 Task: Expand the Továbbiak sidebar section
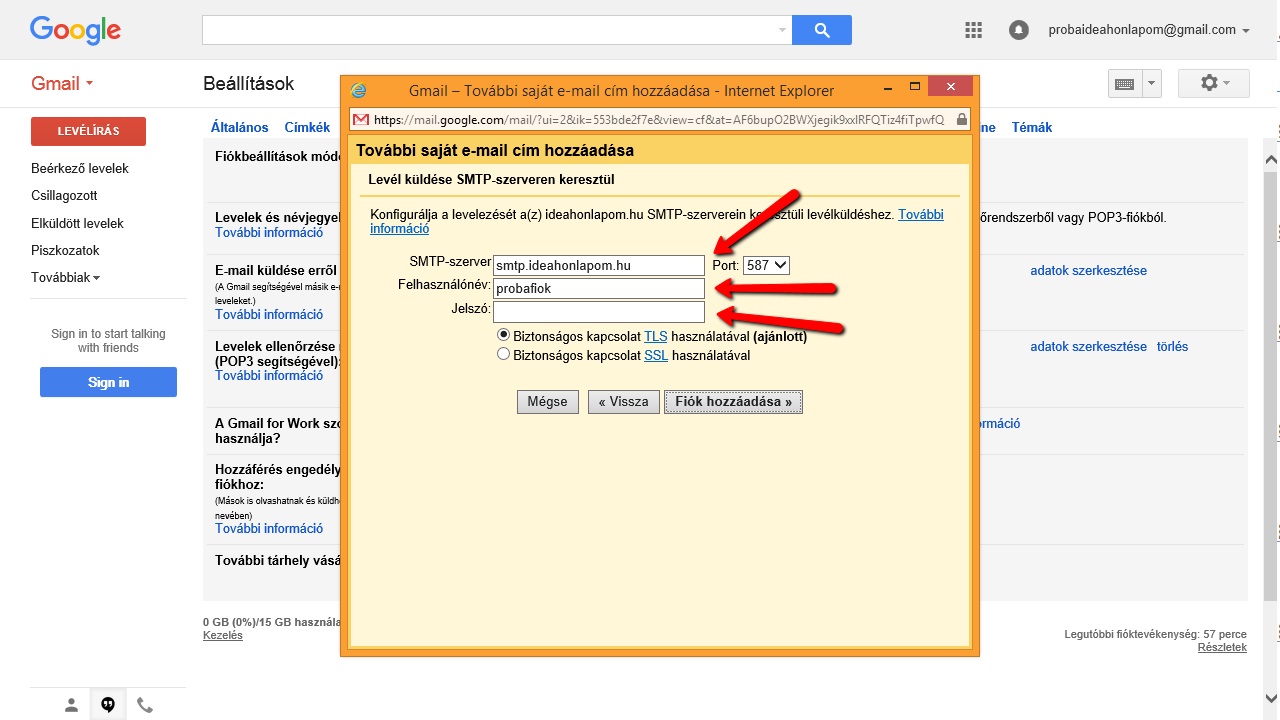tap(65, 277)
